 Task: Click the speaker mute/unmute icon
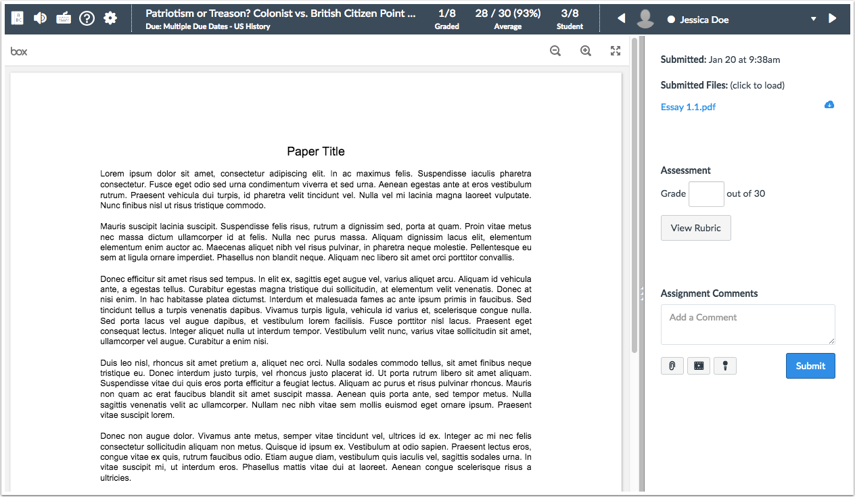point(40,18)
